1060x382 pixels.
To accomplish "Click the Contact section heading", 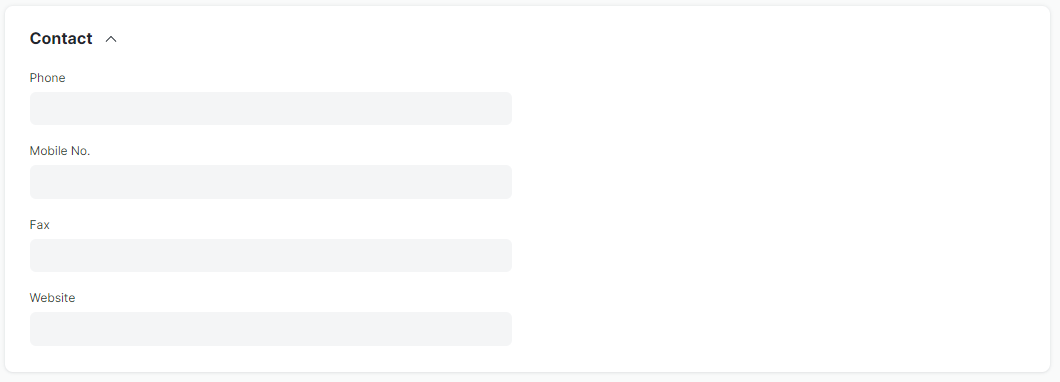I will click(x=61, y=39).
